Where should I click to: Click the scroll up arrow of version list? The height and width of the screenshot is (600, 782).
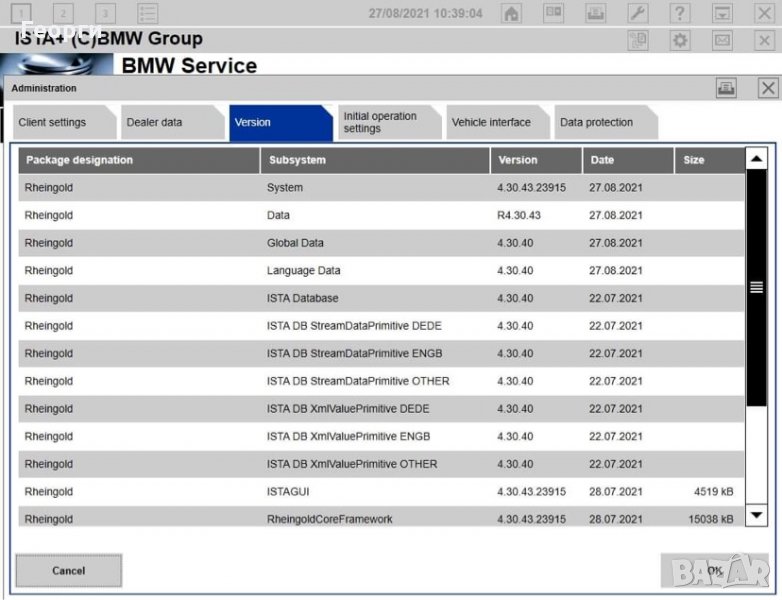757,160
